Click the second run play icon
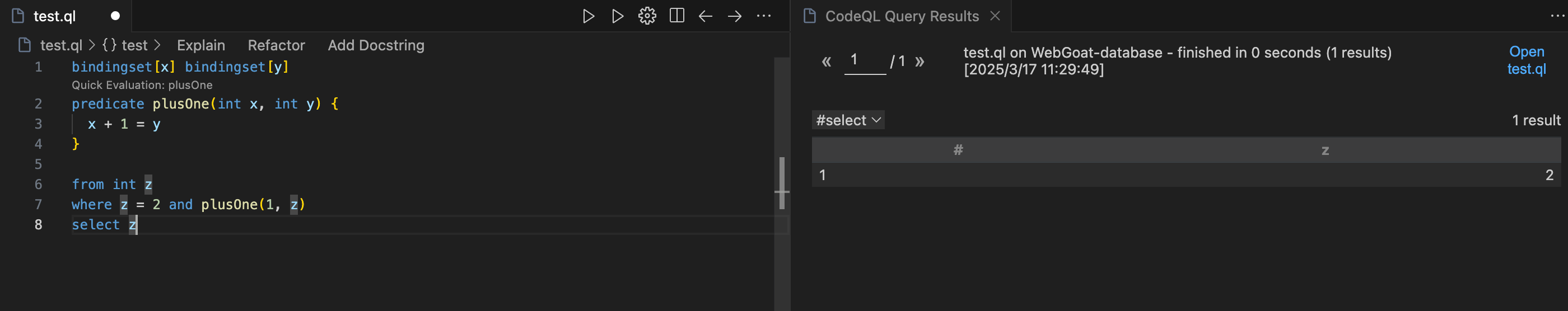This screenshot has width=1568, height=311. click(617, 16)
